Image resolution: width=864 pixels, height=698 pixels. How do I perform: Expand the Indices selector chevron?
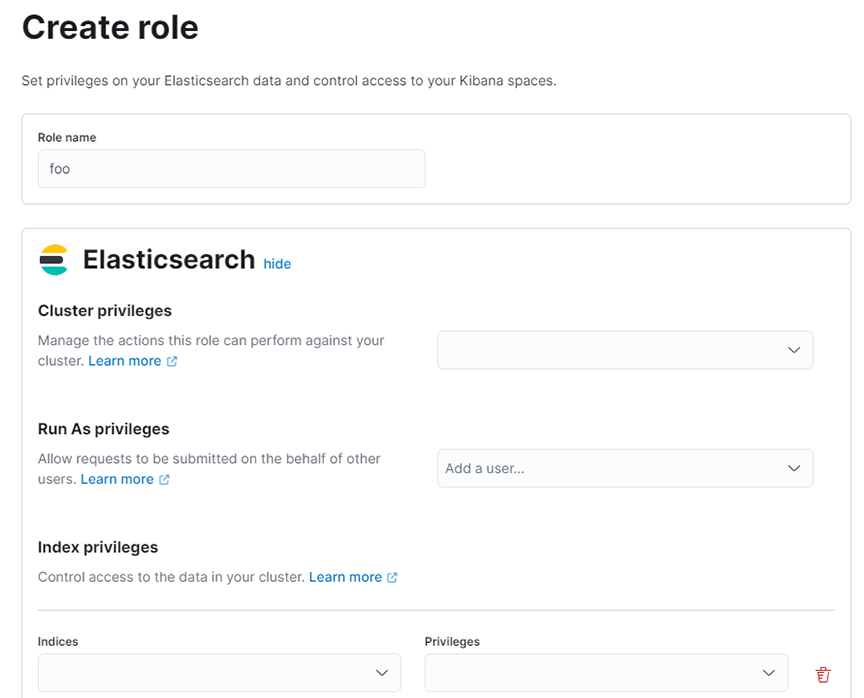pyautogui.click(x=383, y=673)
